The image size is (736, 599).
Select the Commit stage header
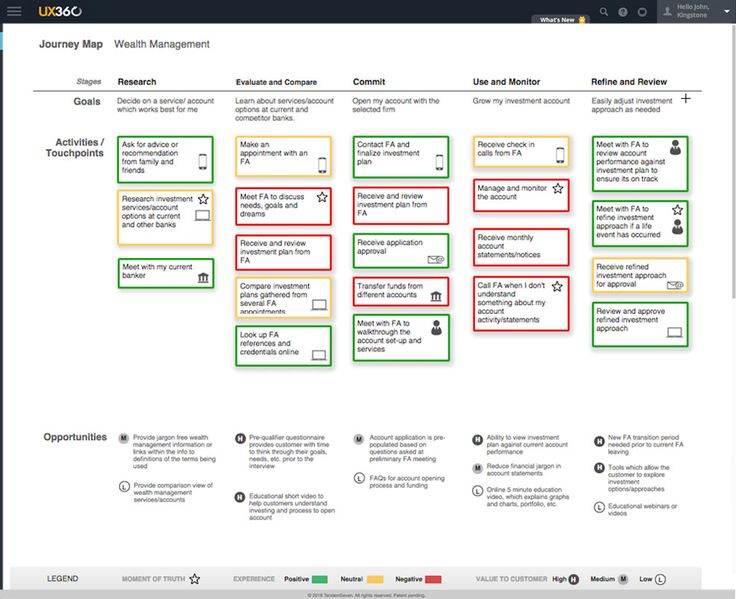pos(369,82)
